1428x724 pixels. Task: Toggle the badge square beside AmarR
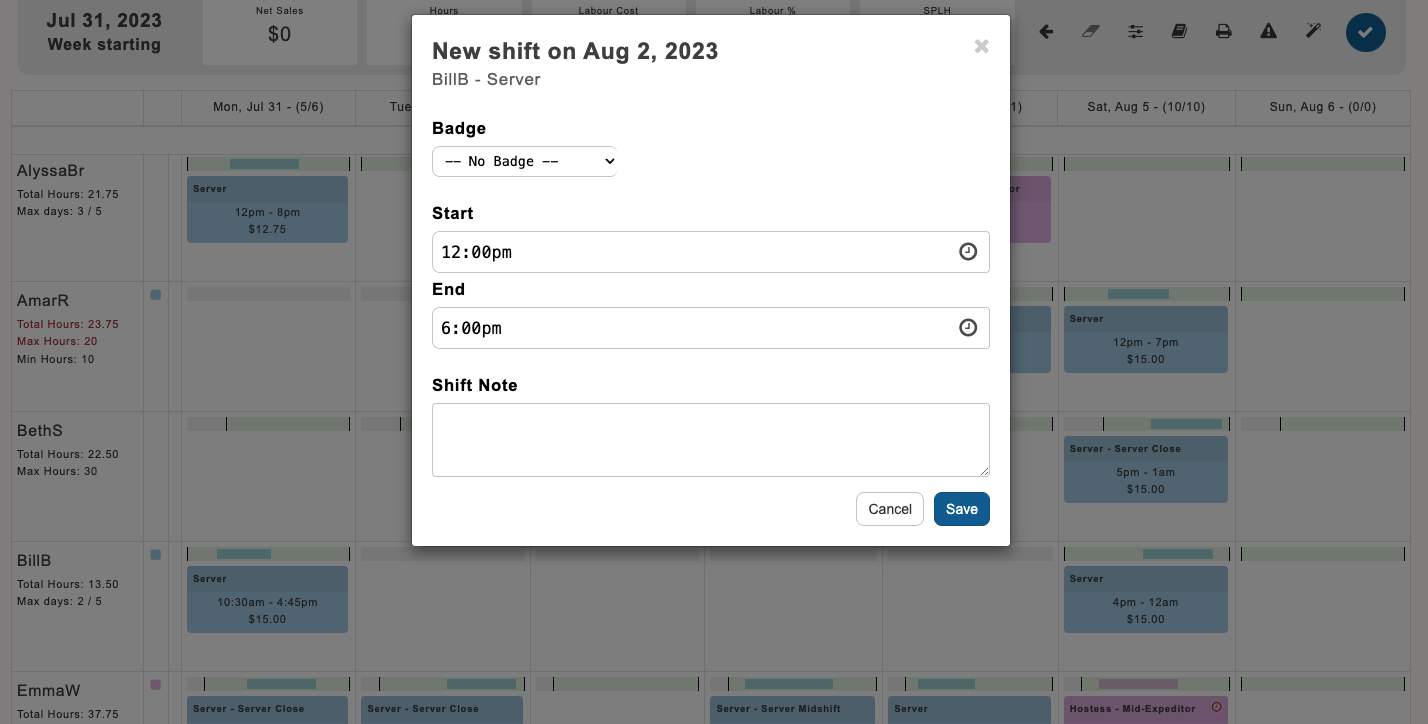click(x=156, y=294)
